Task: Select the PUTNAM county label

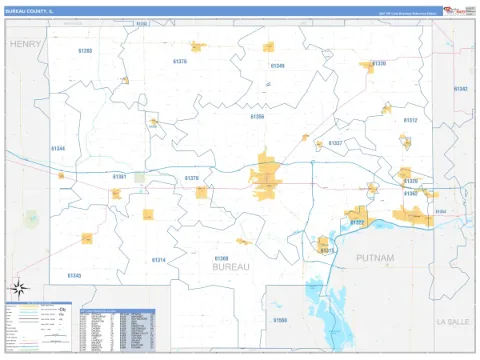Action: pyautogui.click(x=375, y=258)
